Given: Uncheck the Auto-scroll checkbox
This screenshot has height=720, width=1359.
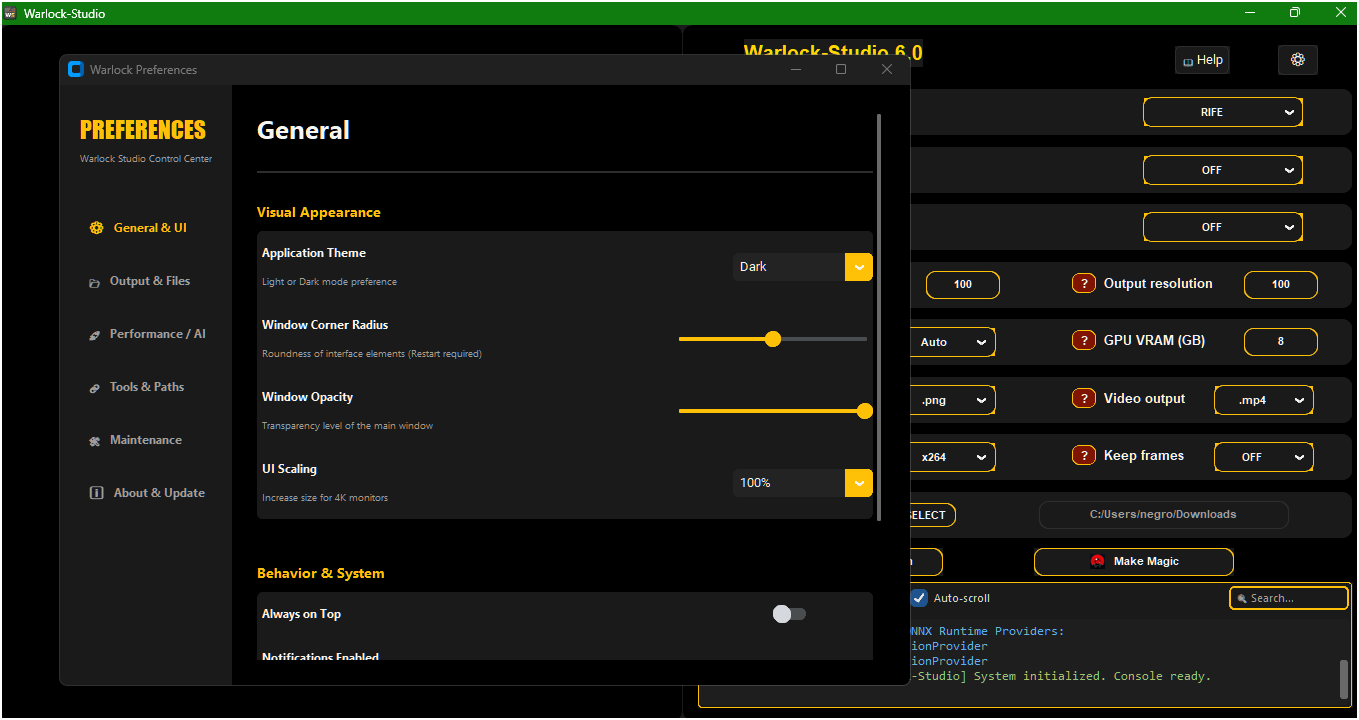Looking at the screenshot, I should (x=919, y=598).
